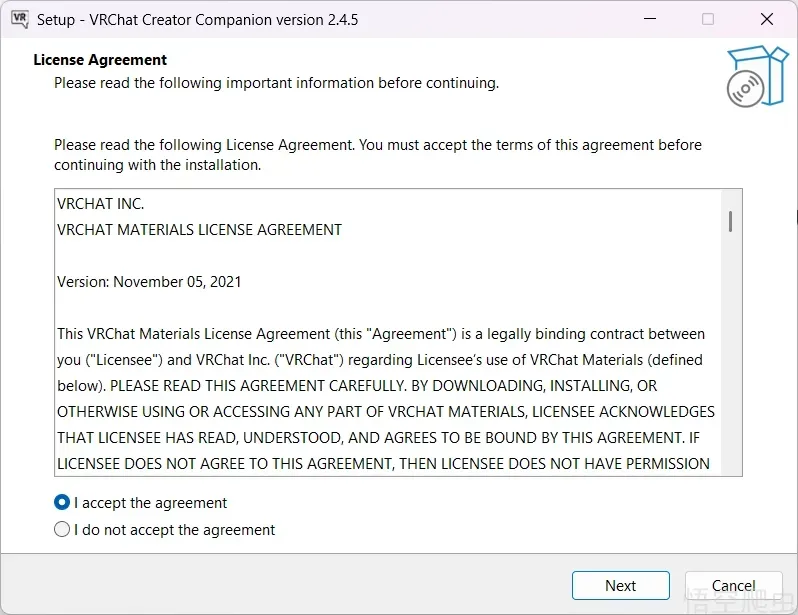Screen dimensions: 798x615
Task: Close the VRChat Creator Companion setup window
Action: (x=767, y=19)
